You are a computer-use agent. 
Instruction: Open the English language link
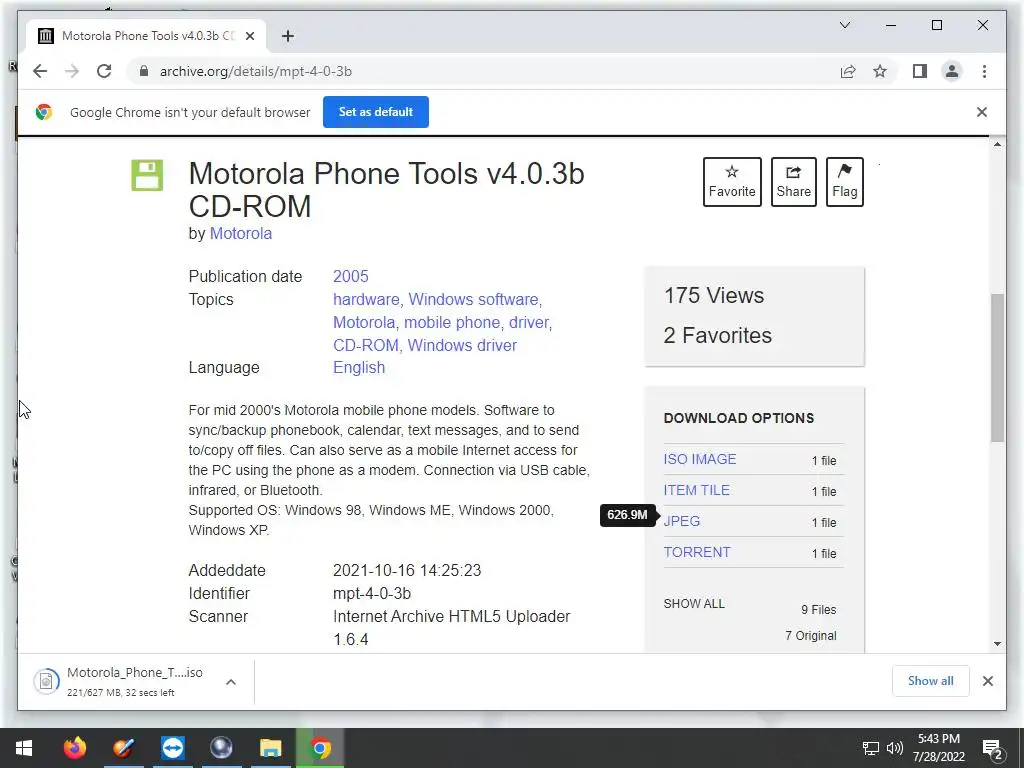[359, 368]
